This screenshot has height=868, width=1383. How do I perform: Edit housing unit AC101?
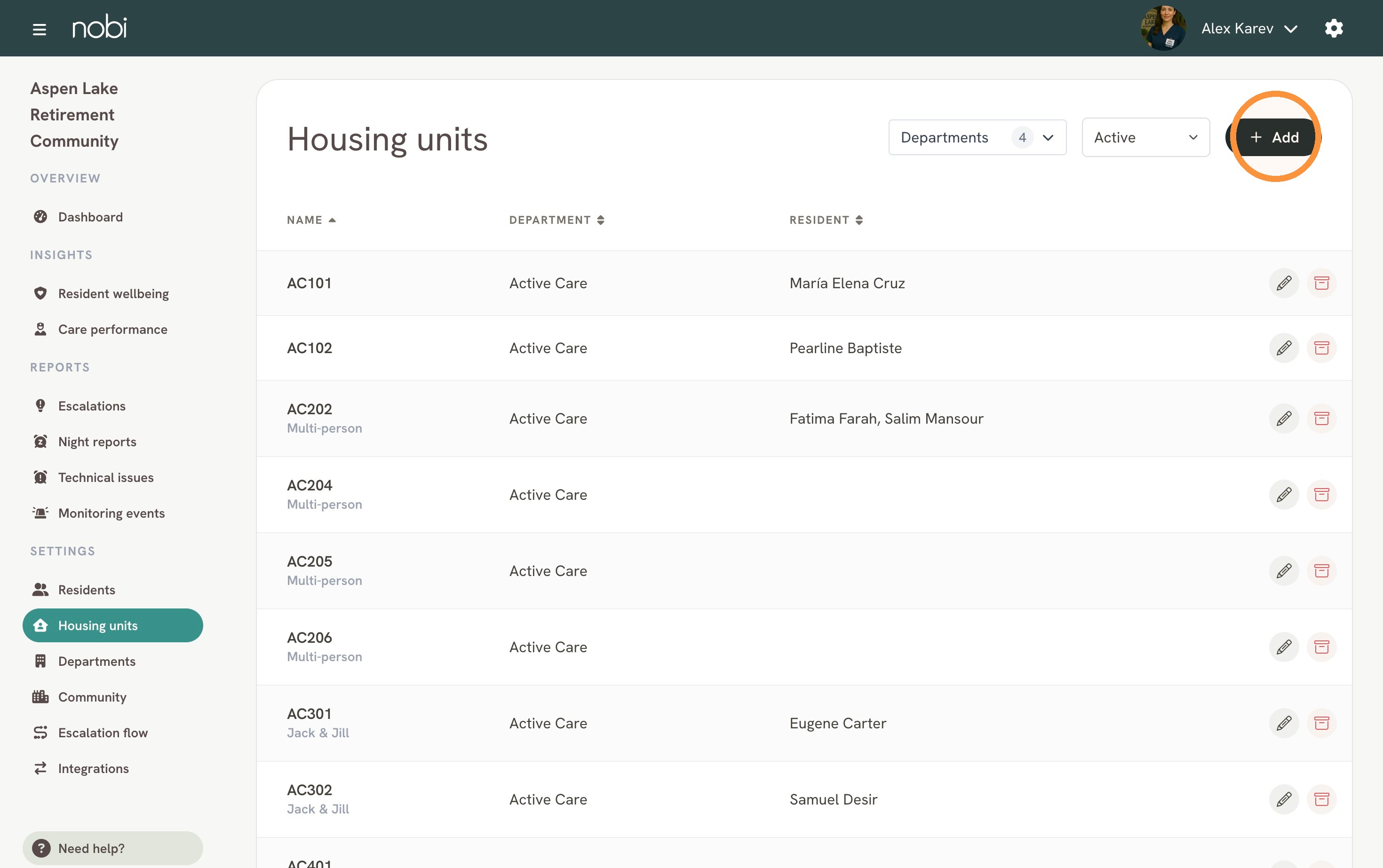[1284, 283]
